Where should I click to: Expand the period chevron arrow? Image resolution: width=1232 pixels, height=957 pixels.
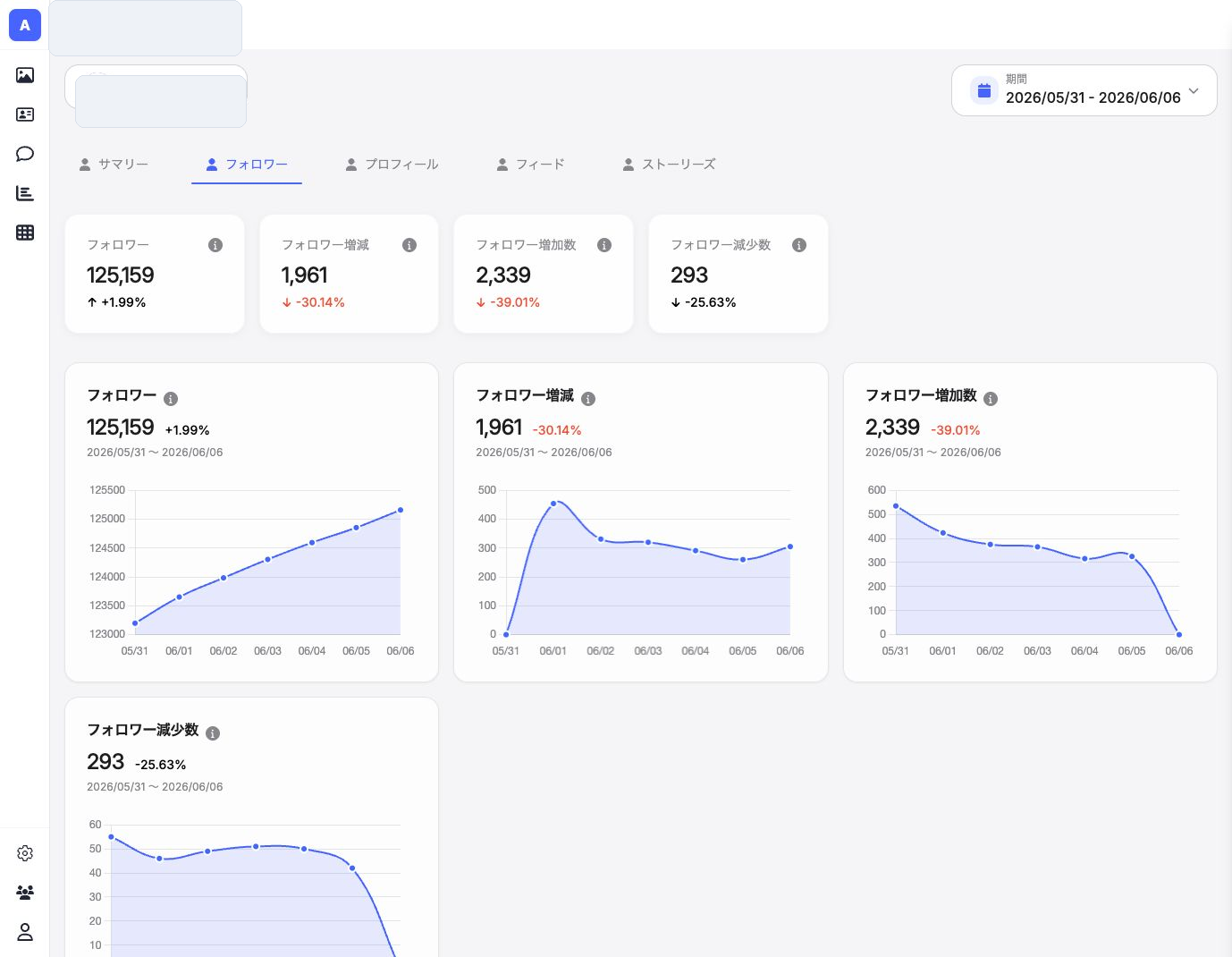1194,90
